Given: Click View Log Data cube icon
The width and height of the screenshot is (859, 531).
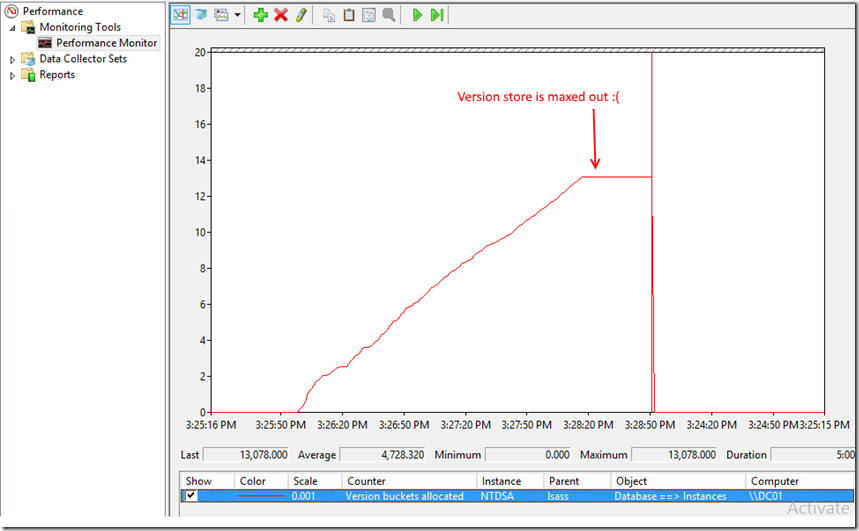Looking at the screenshot, I should click(201, 15).
